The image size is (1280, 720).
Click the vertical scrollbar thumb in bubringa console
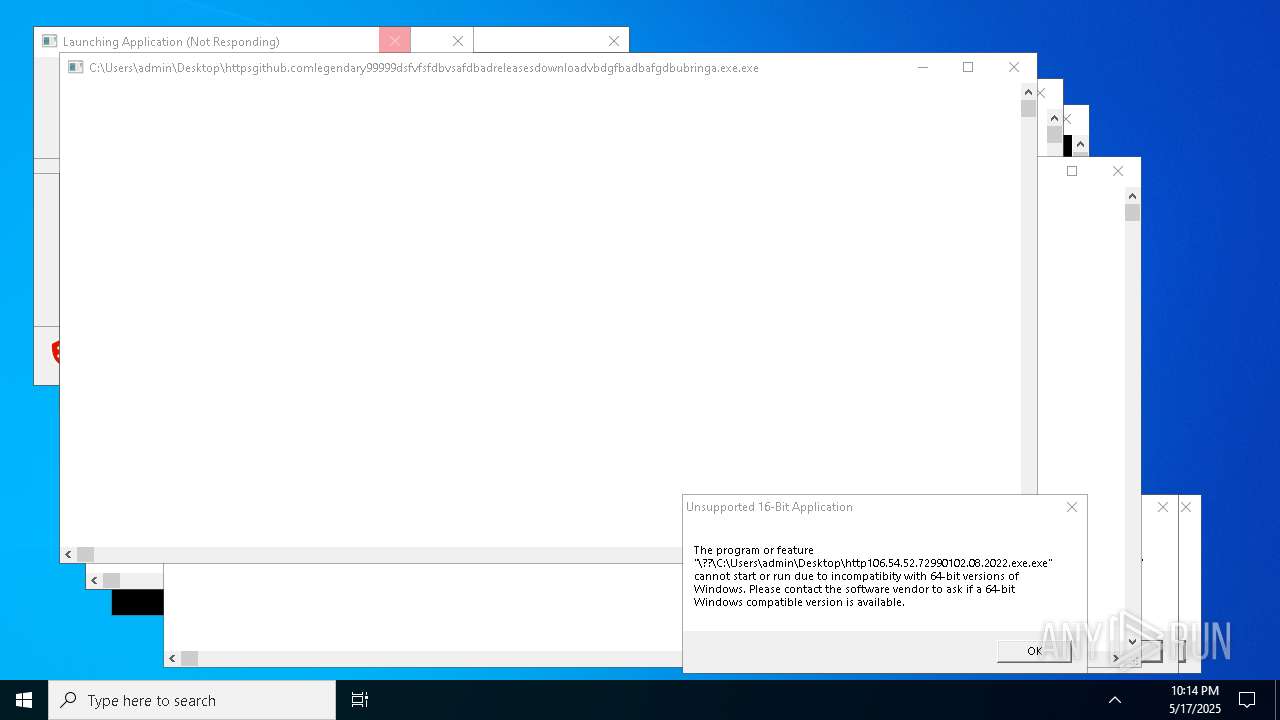coord(1028,109)
